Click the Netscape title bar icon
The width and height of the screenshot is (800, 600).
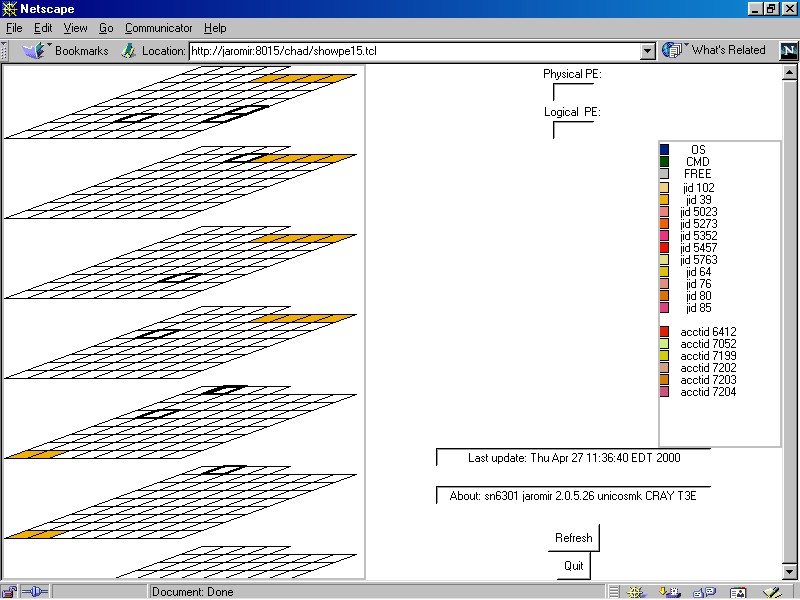coord(10,9)
